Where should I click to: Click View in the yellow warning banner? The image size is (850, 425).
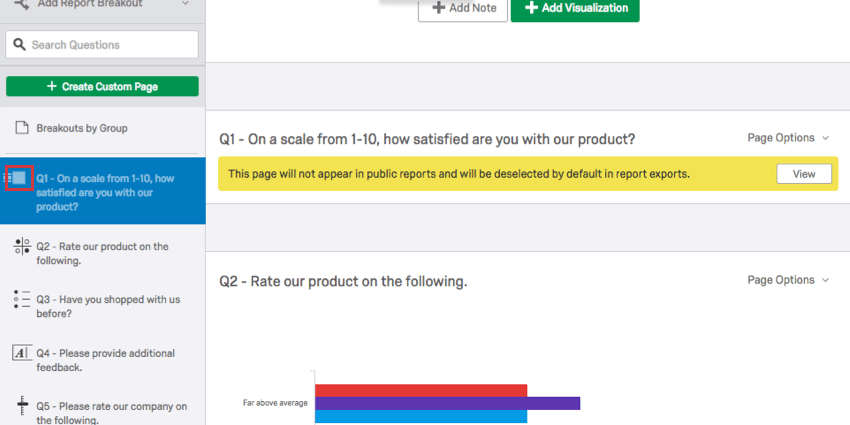coord(804,174)
